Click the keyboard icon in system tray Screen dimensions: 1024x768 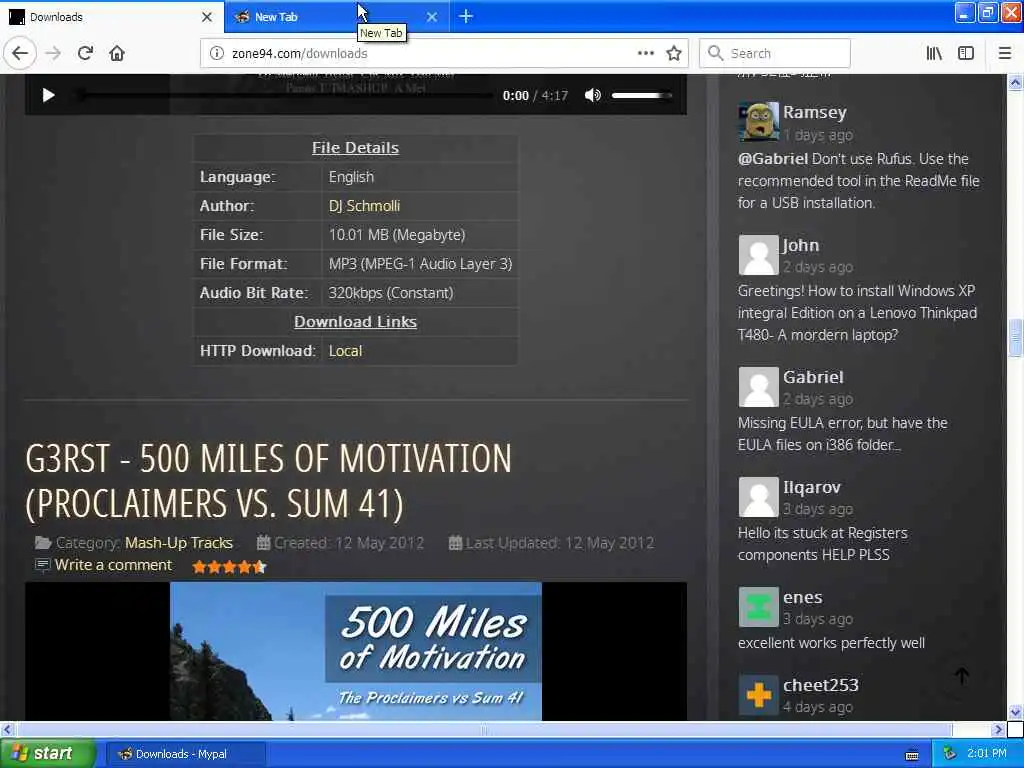click(912, 755)
